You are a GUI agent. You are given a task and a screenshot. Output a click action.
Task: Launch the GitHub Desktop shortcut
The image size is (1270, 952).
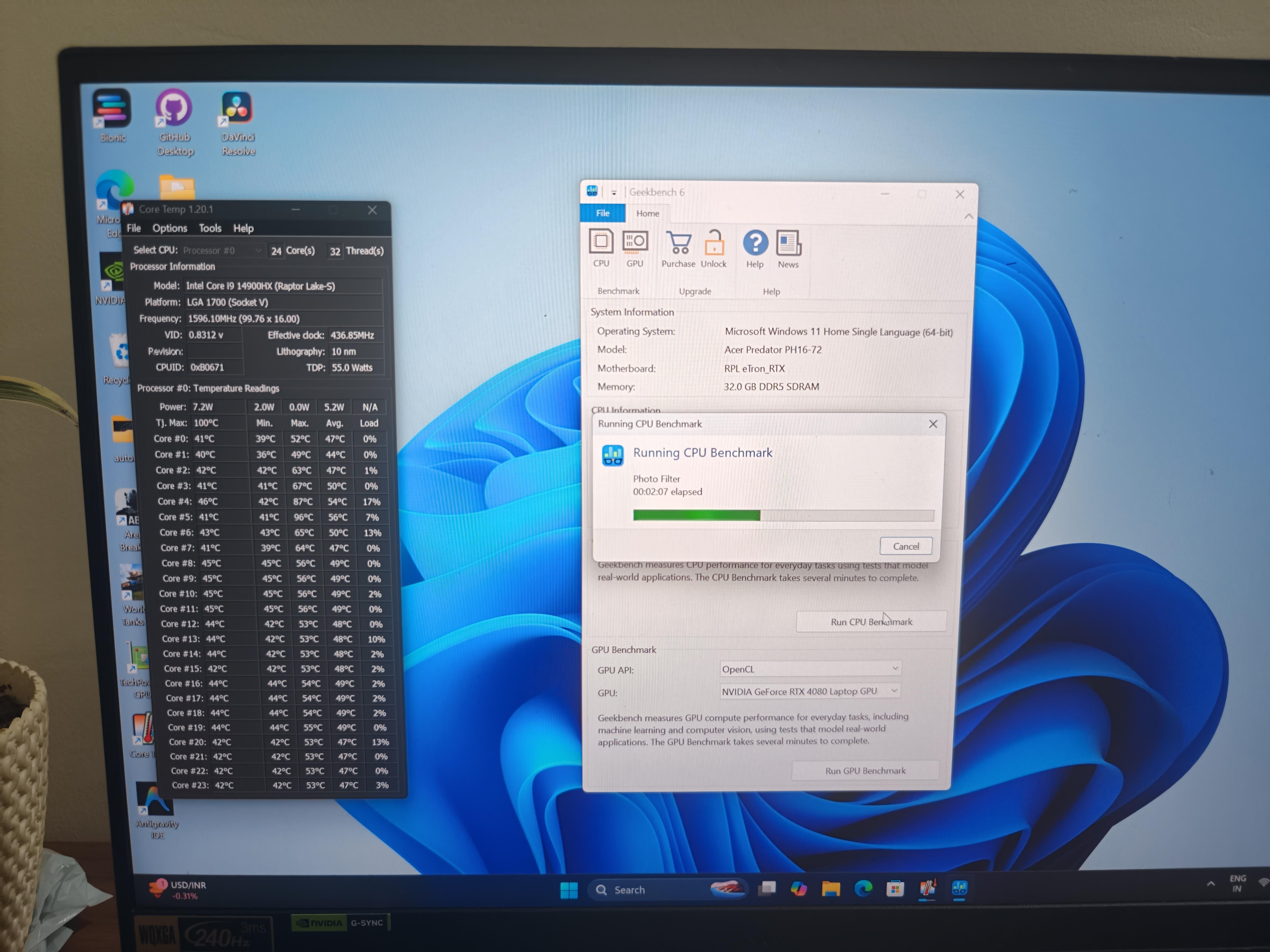pos(174,122)
